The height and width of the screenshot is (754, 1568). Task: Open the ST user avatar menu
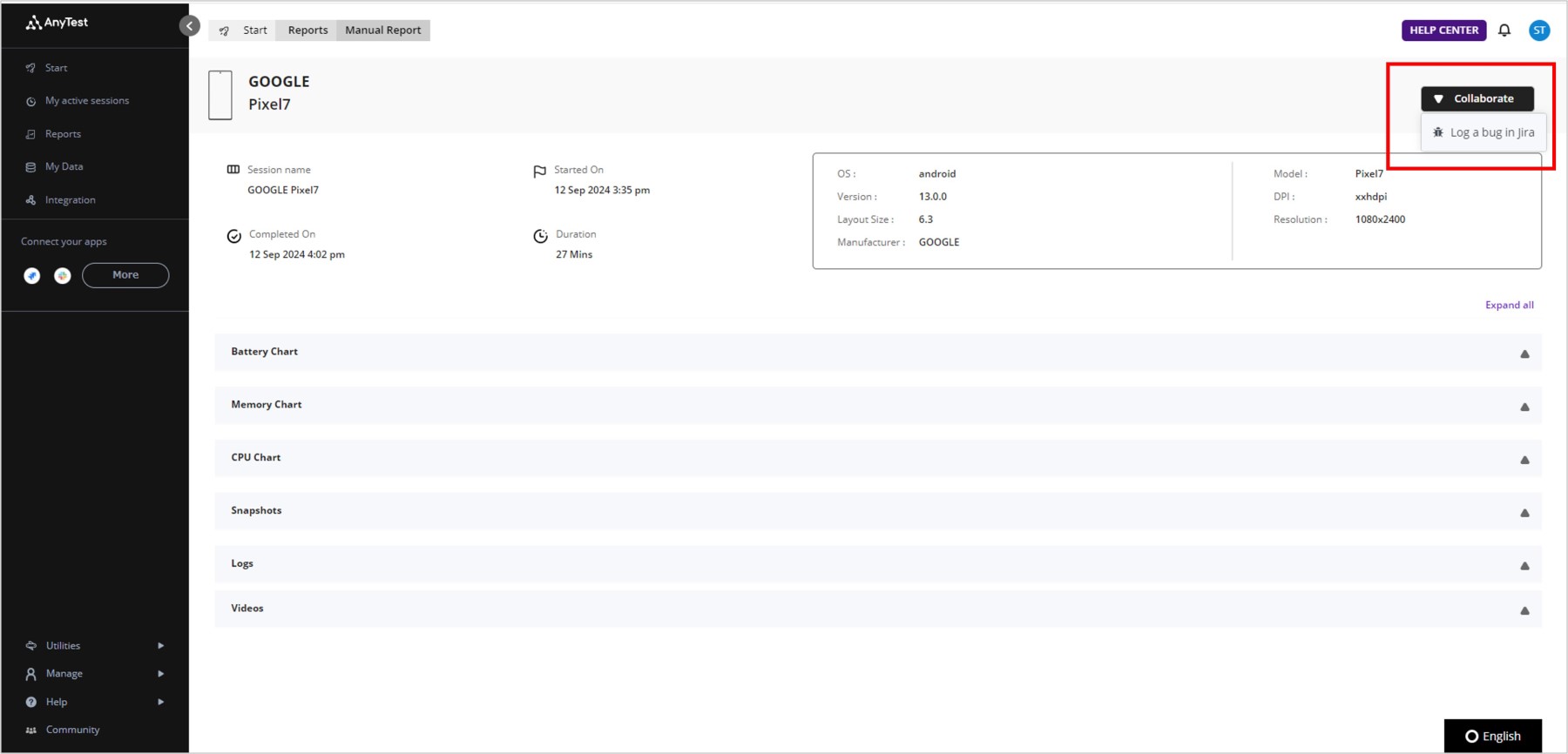click(1539, 30)
